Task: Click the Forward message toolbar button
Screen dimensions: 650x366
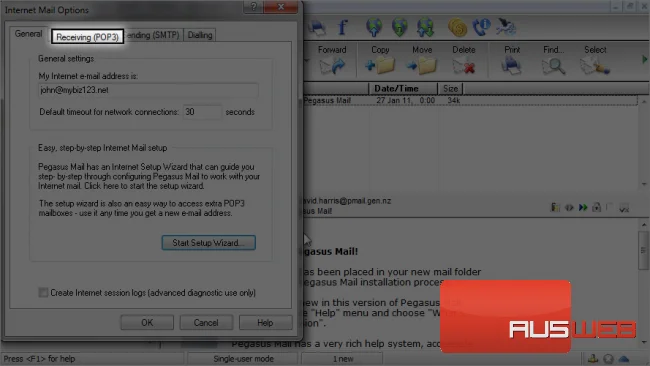Action: pos(332,60)
